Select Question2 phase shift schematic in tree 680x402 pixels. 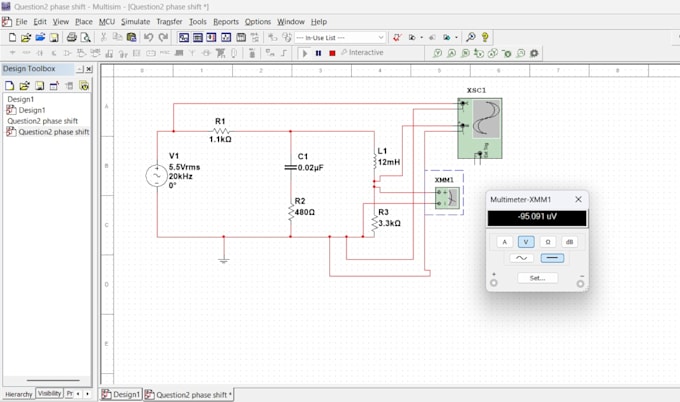click(x=54, y=132)
